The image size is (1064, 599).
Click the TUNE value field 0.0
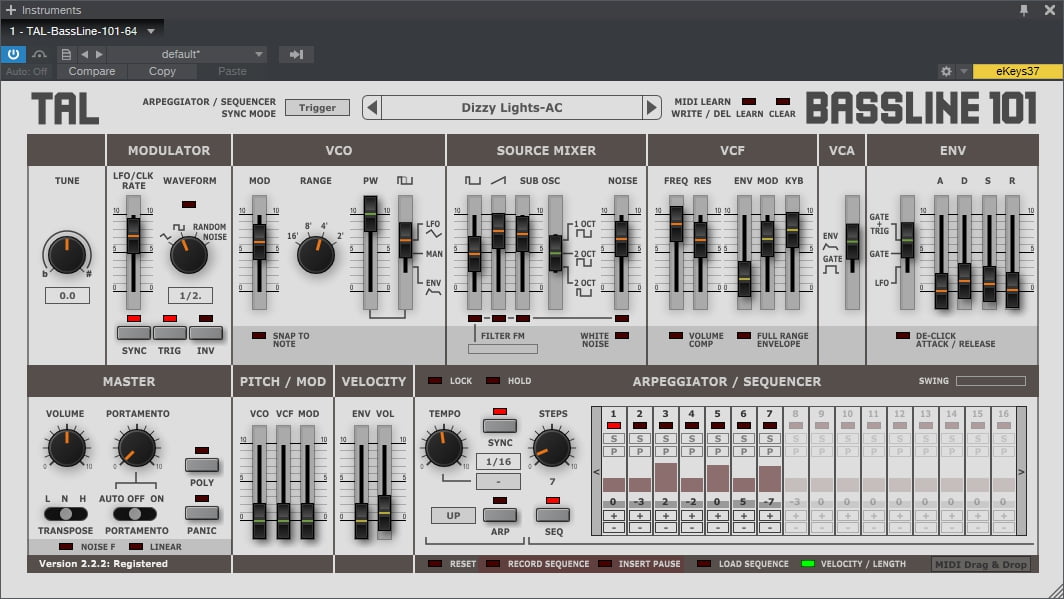pyautogui.click(x=67, y=296)
